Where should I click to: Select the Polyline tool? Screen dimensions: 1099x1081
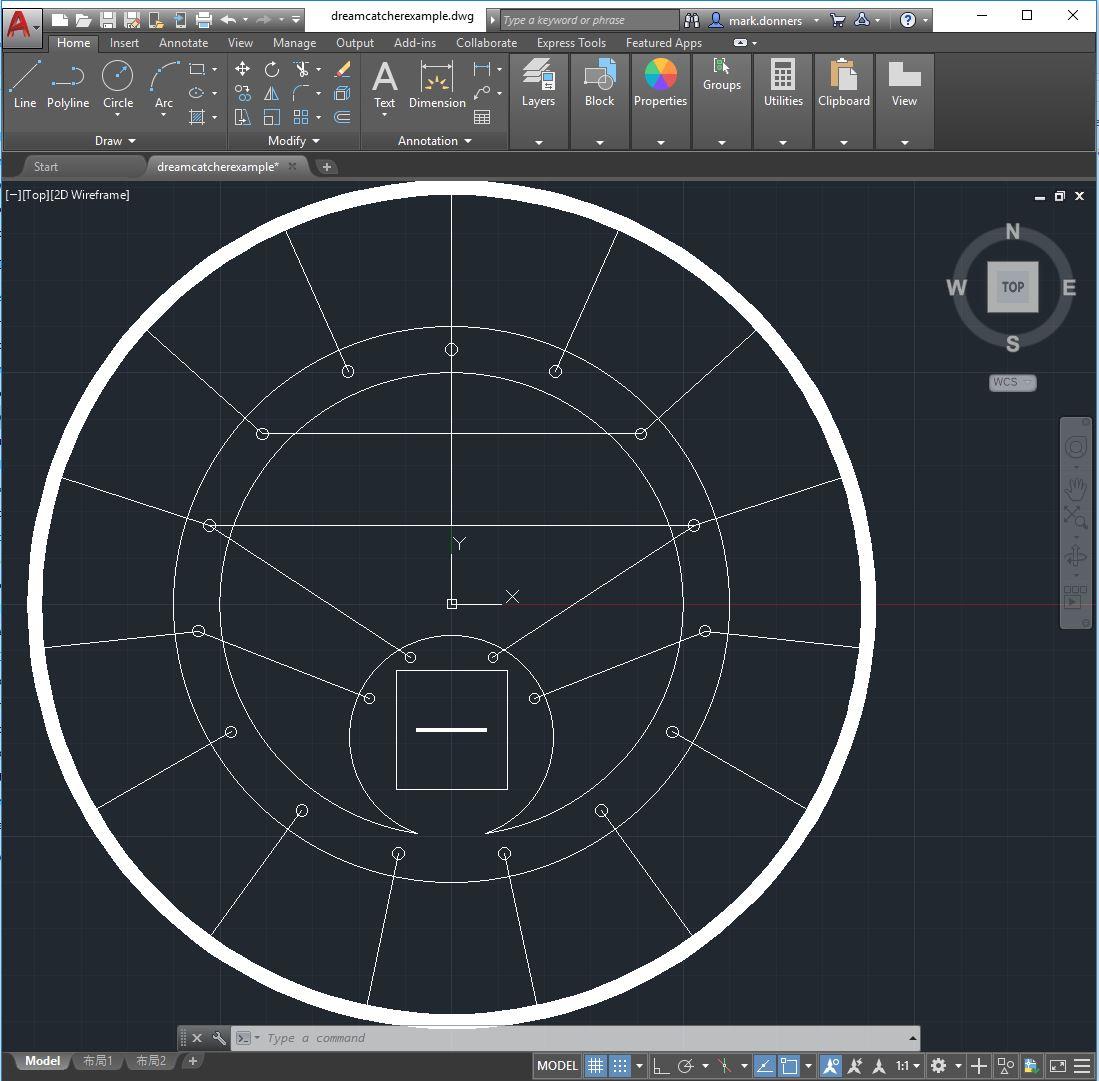tap(68, 84)
